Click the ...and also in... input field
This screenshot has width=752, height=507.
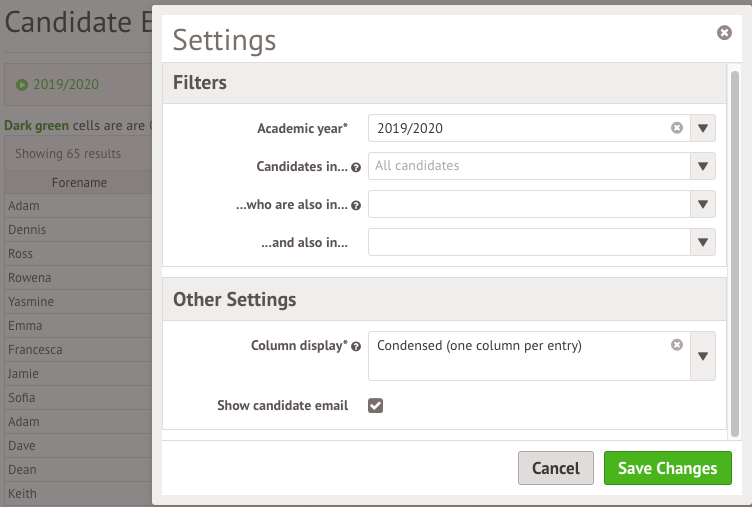pos(529,242)
